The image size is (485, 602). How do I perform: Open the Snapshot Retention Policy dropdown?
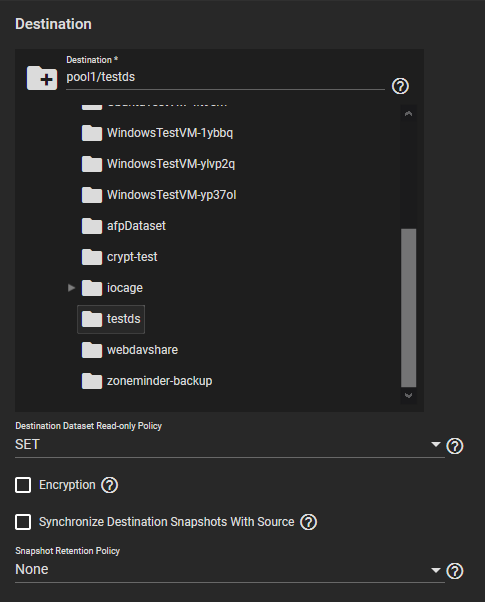(230, 570)
